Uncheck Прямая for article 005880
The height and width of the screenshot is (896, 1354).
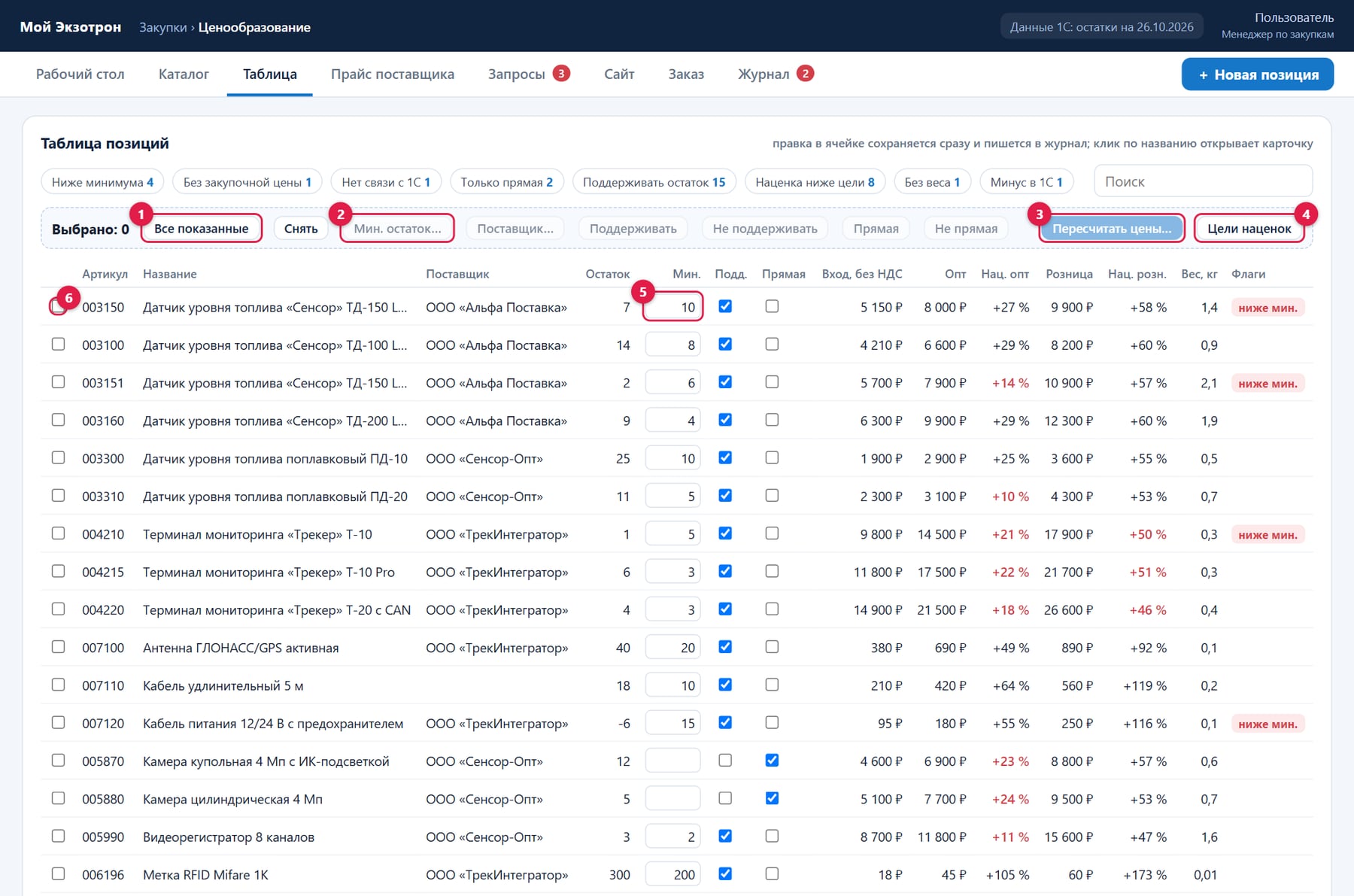(x=772, y=798)
